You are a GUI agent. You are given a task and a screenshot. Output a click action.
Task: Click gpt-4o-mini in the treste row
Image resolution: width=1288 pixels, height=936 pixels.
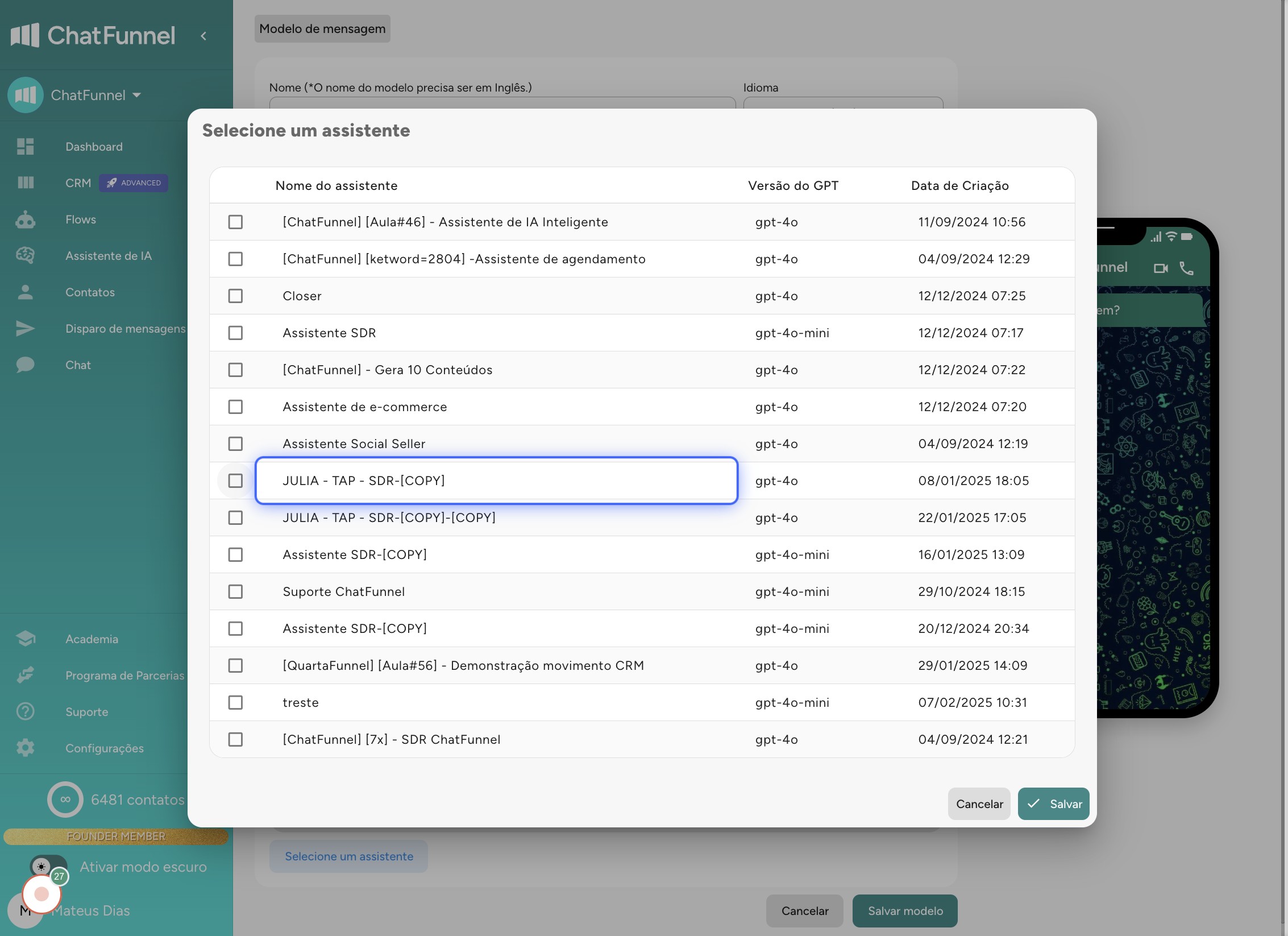tap(792, 702)
